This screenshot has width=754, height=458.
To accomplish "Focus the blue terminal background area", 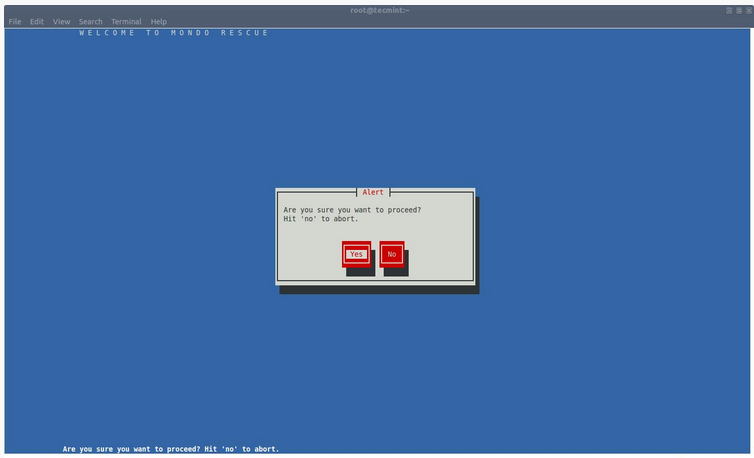I will (150, 250).
